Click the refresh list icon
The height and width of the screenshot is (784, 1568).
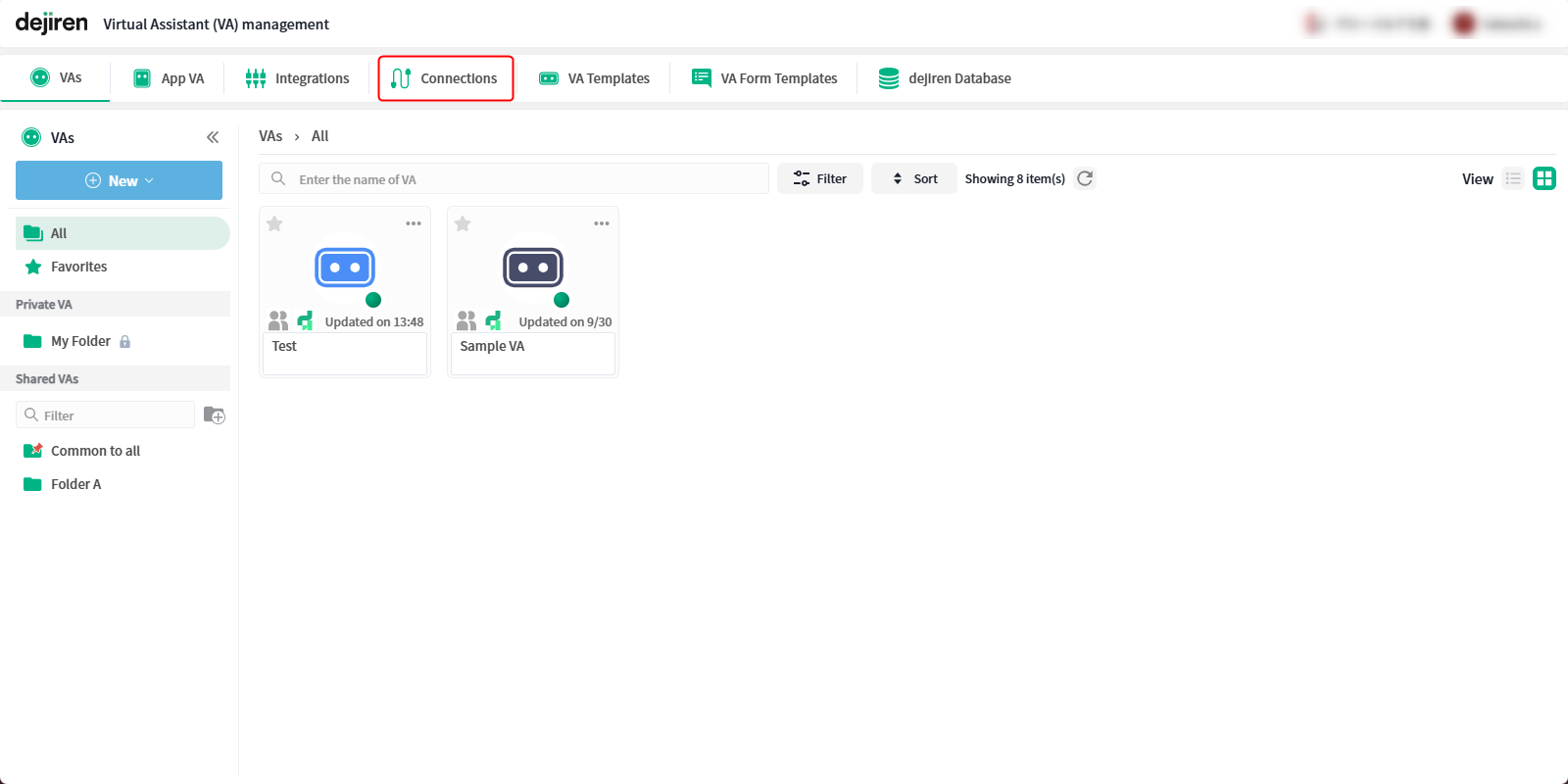tap(1085, 178)
